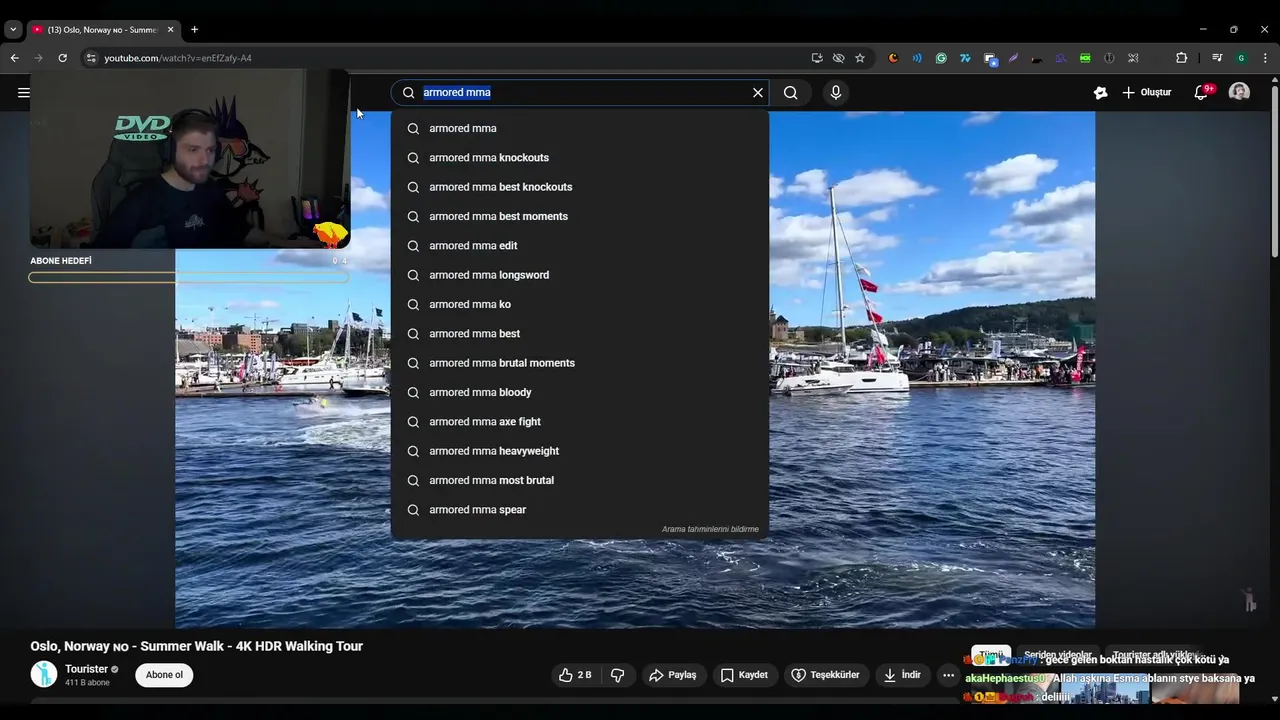Click the Teşekkürler thanks button
This screenshot has width=1280, height=720.
(825, 675)
